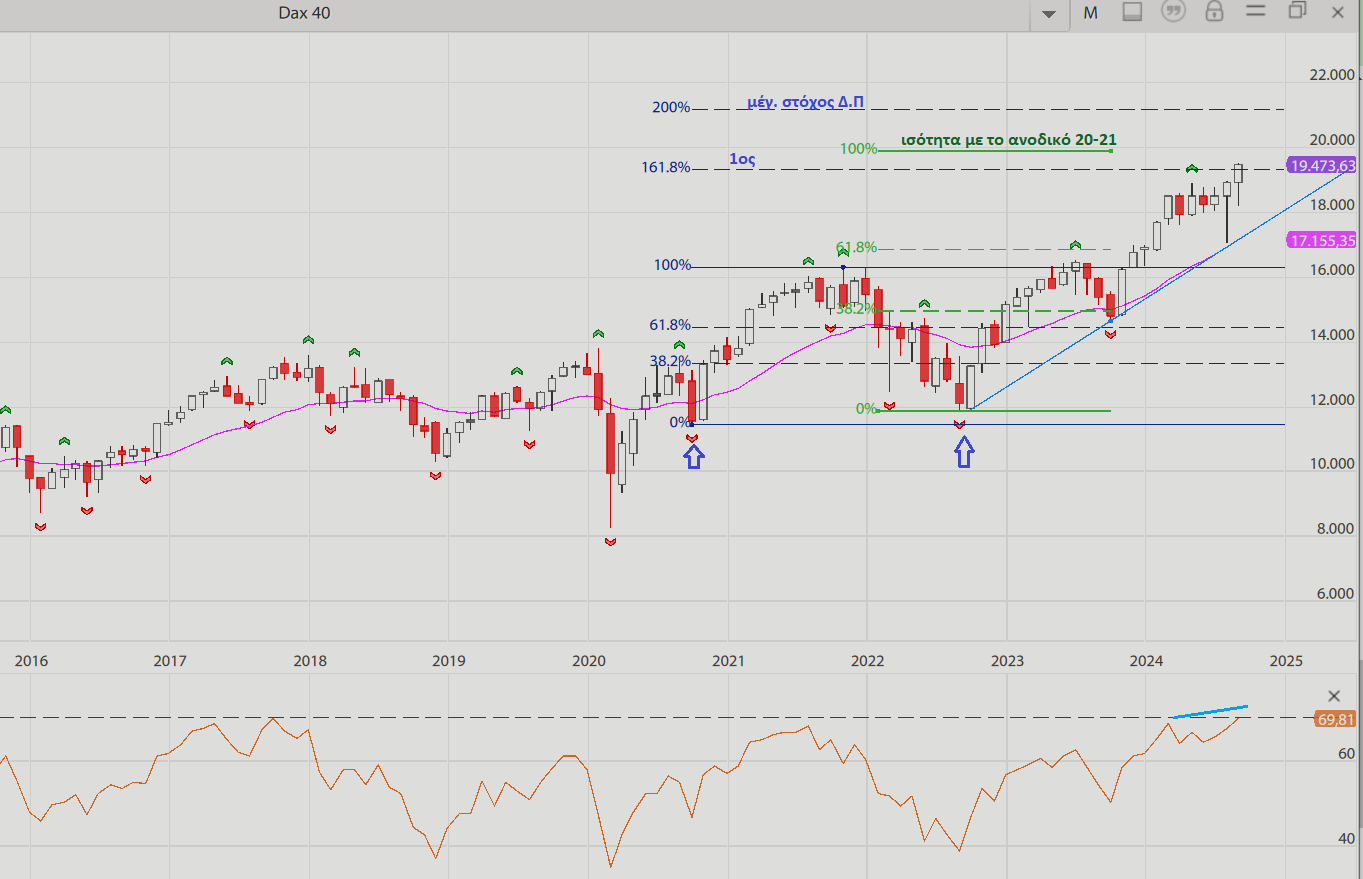
Task: Click the orange 69,81 RSI value label
Action: pos(1334,719)
